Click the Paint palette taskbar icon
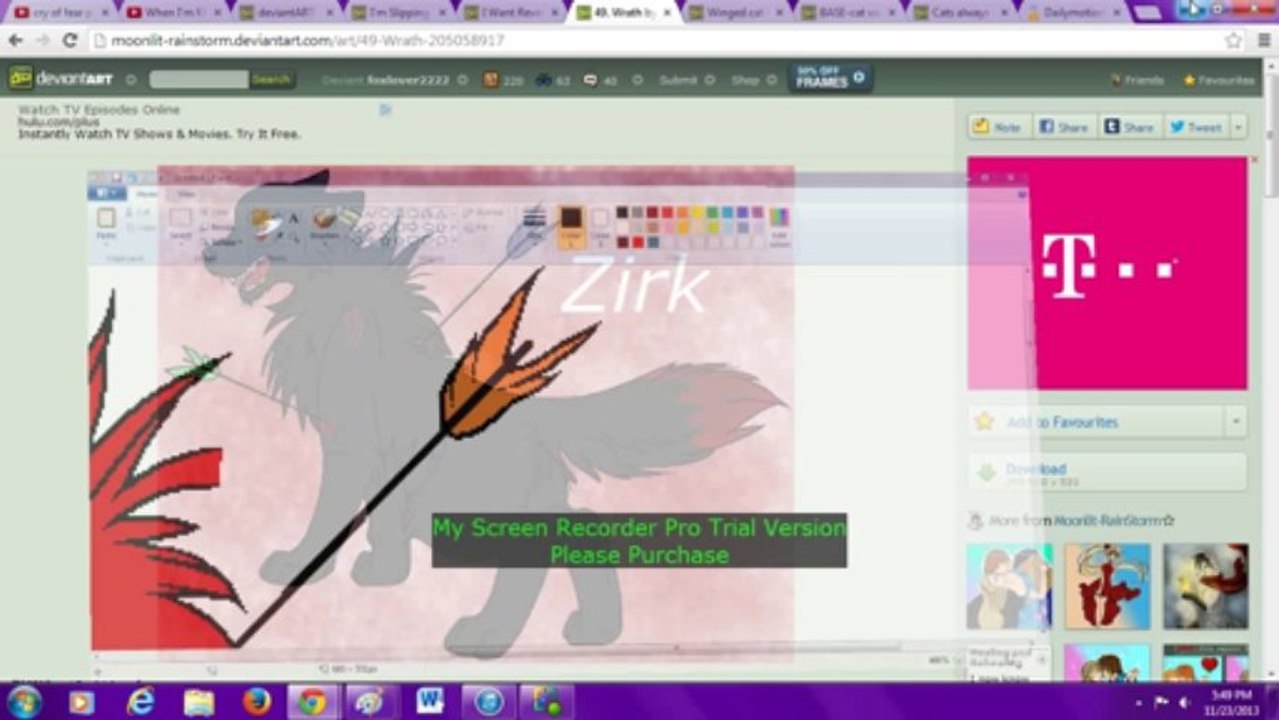This screenshot has height=720, width=1279. (x=371, y=702)
